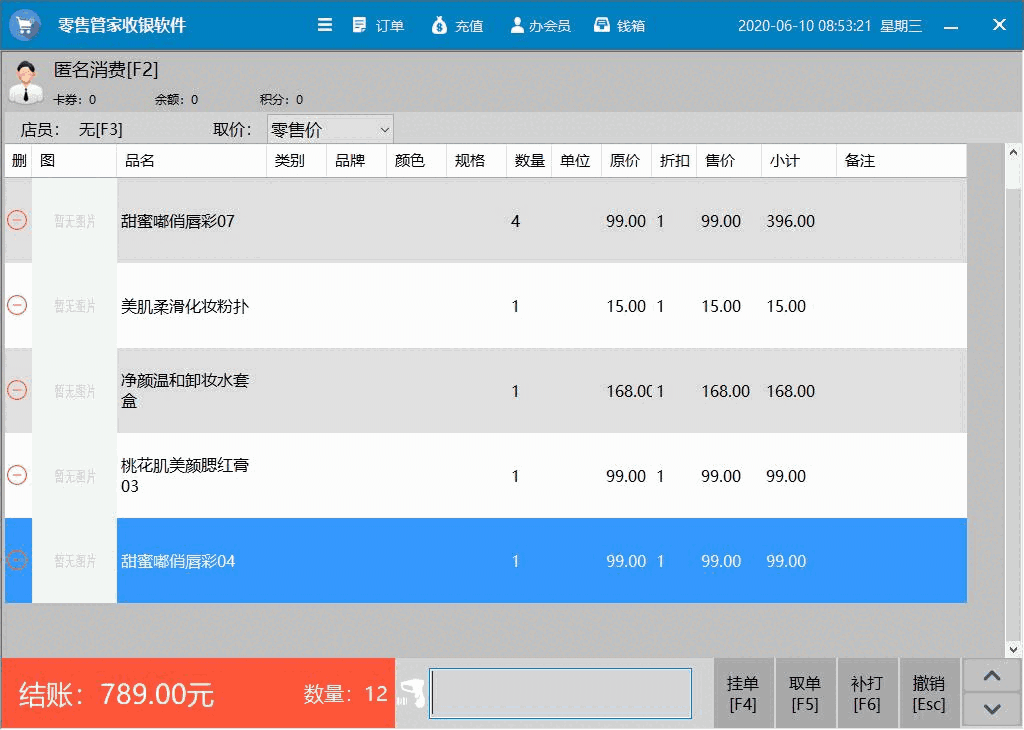The image size is (1024, 730).
Task: Delete 甜蜜嘟俏唇彩07 using its red minus icon
Action: (x=17, y=222)
